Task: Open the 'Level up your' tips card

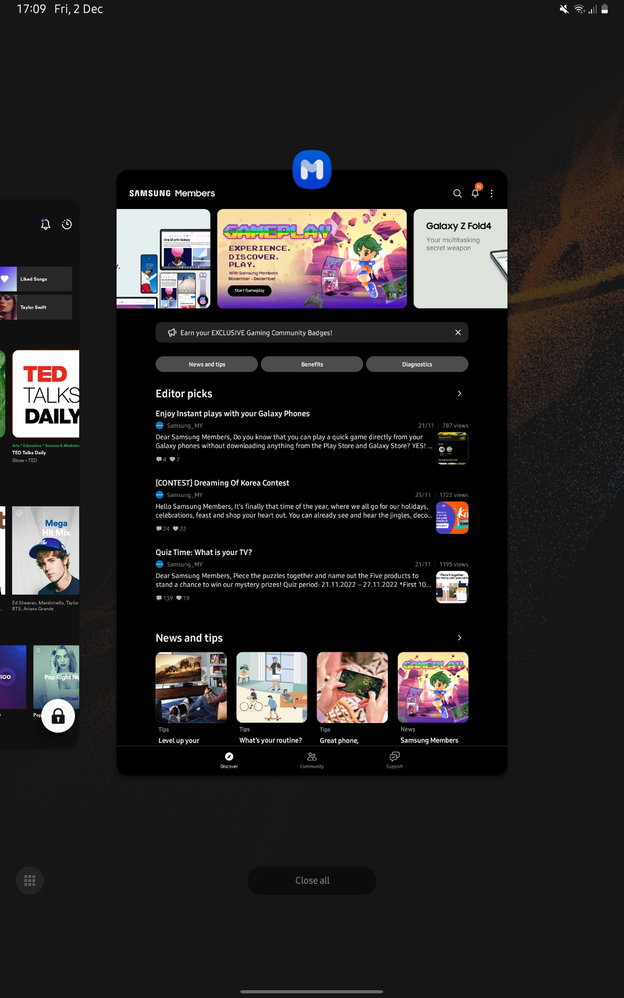Action: click(191, 698)
